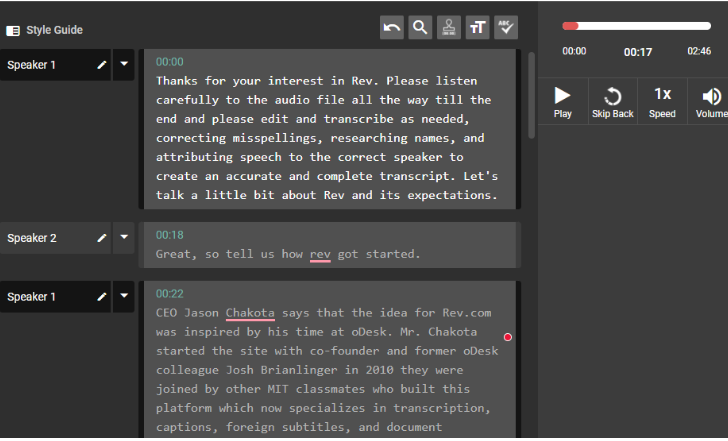Seek on the audio progress bar
Image resolution: width=728 pixels, height=441 pixels.
(x=637, y=26)
